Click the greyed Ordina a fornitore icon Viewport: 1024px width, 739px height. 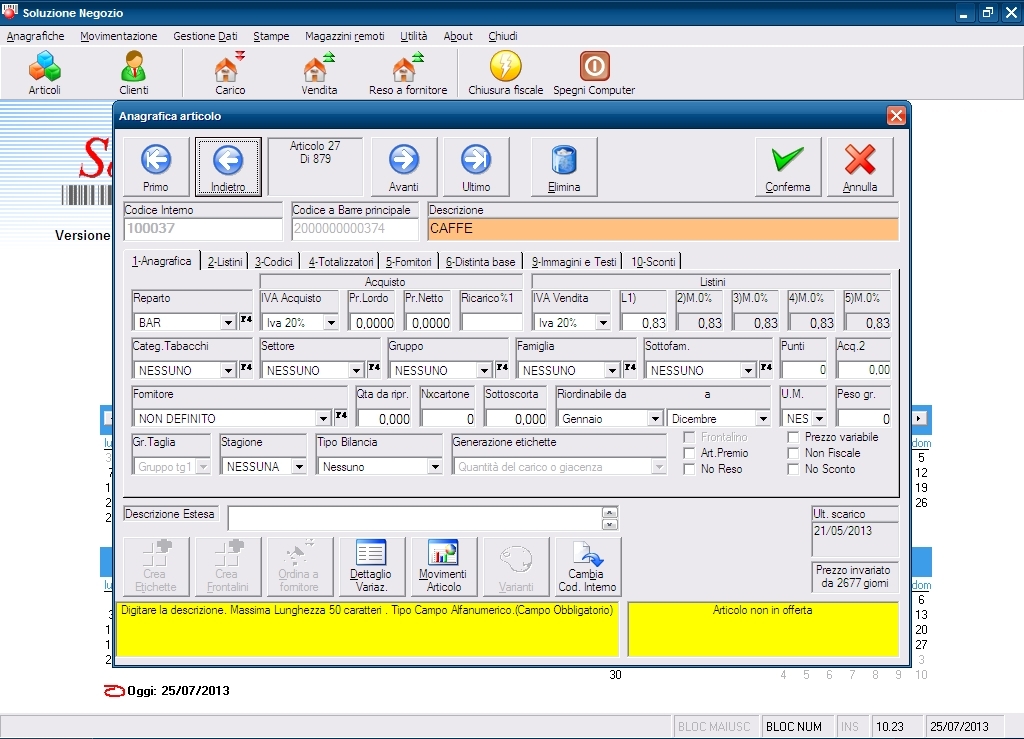point(299,566)
